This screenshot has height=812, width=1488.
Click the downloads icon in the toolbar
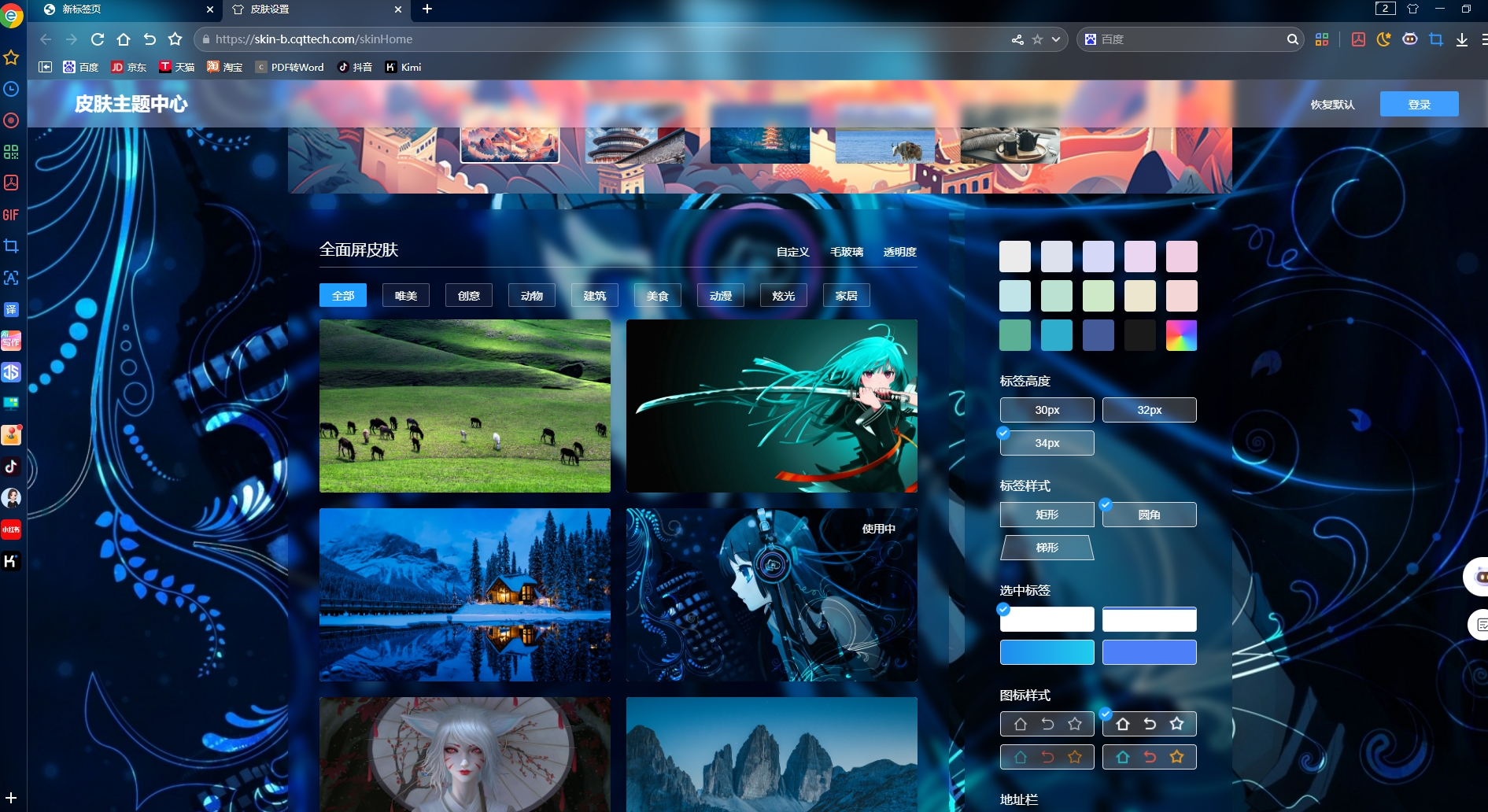pos(1461,39)
